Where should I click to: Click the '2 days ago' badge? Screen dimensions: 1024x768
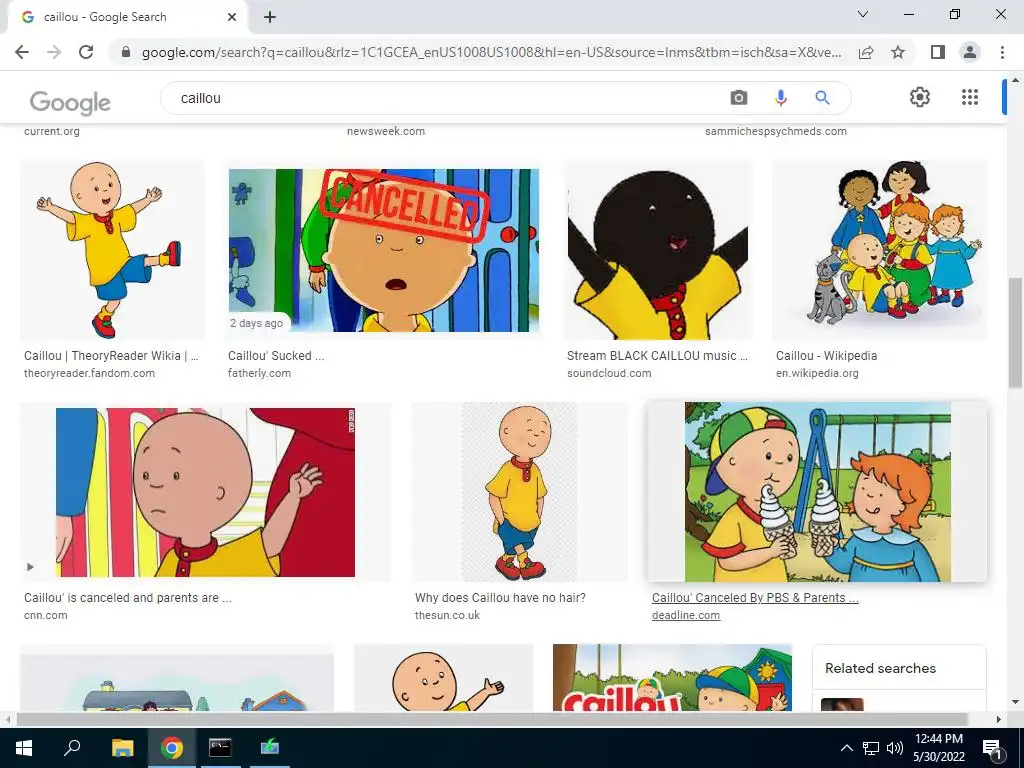[x=257, y=323]
